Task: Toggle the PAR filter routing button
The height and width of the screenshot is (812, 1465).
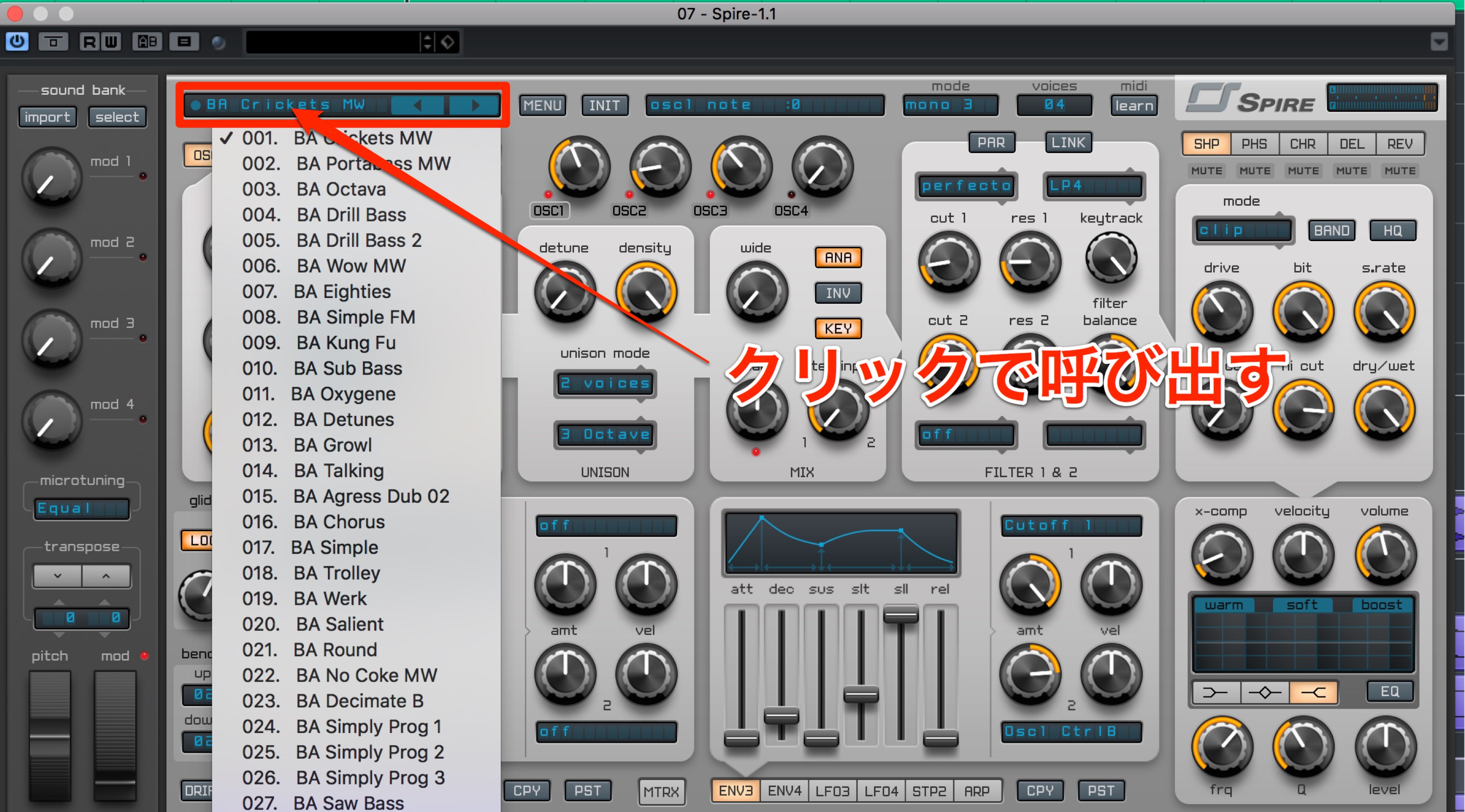Action: point(991,142)
